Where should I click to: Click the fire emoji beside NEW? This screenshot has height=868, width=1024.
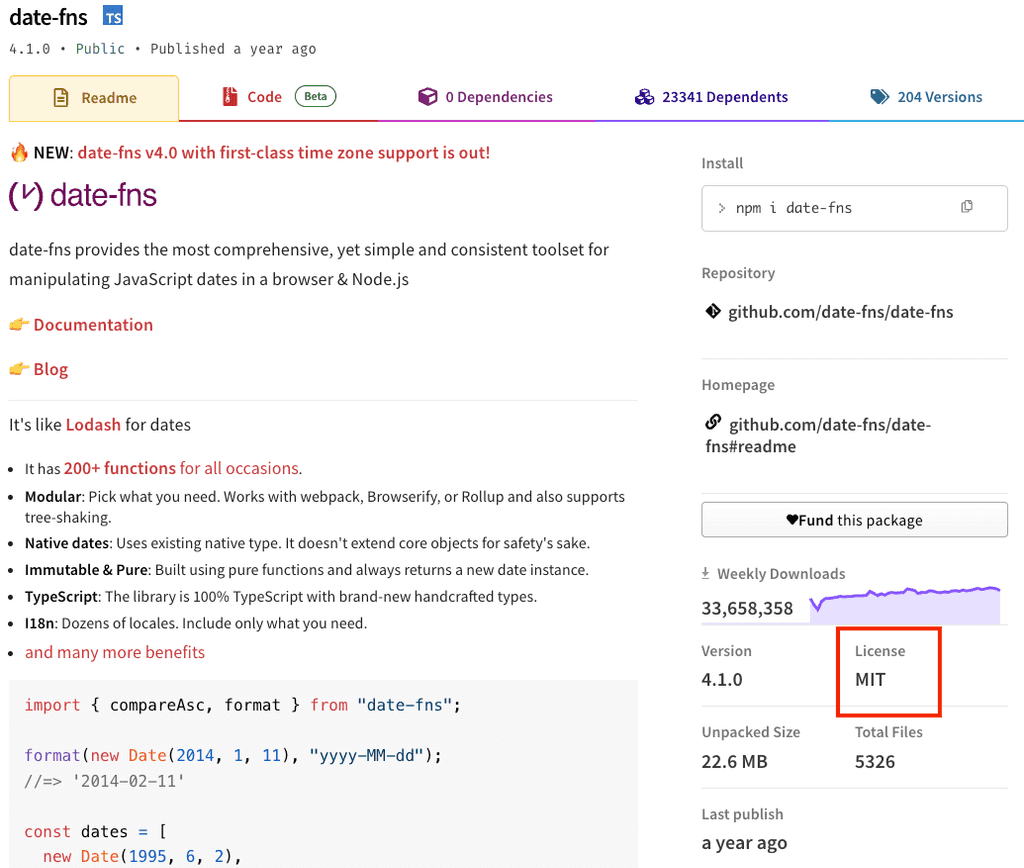coord(19,153)
